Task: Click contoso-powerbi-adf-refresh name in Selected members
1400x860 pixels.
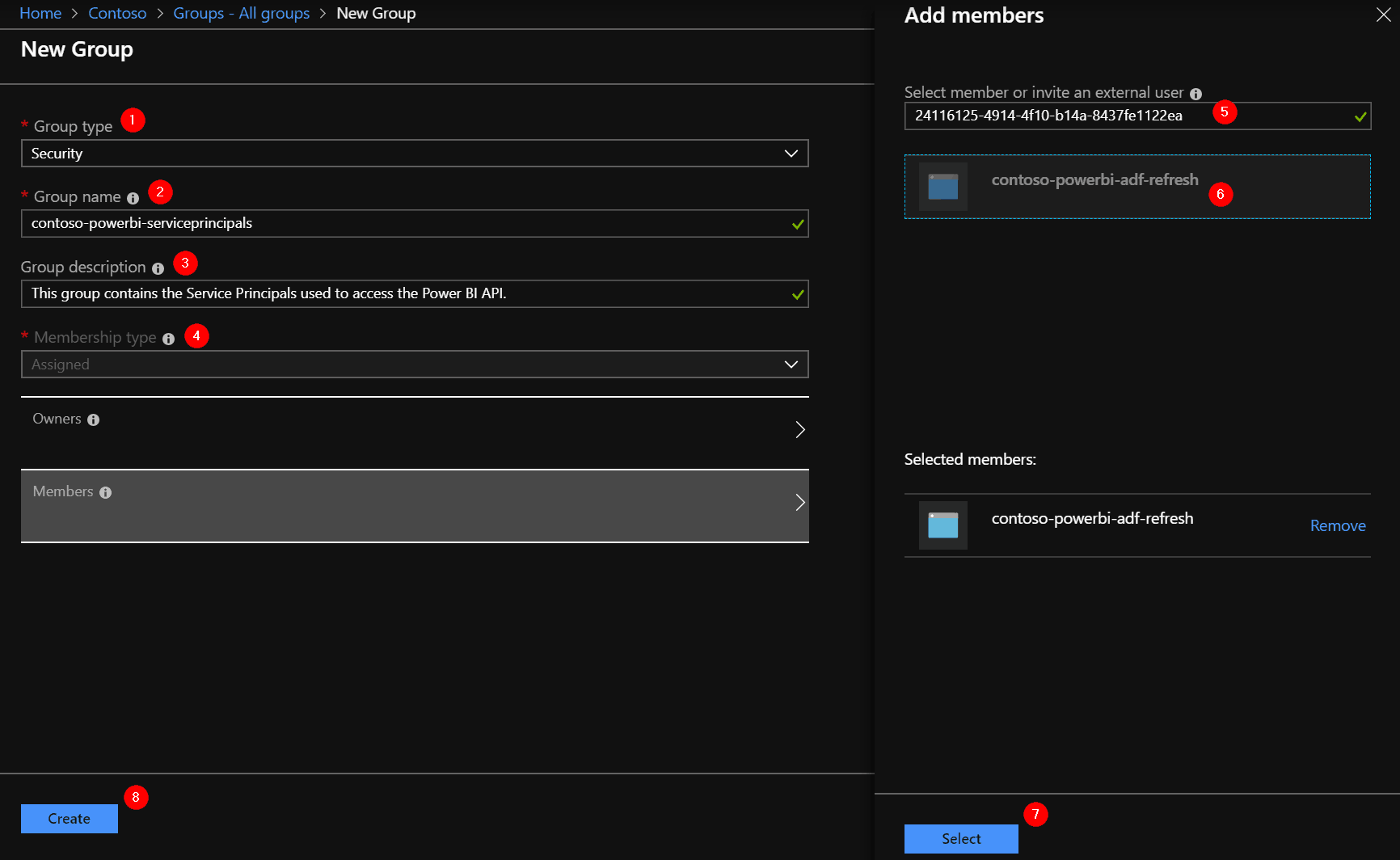Action: point(1092,518)
